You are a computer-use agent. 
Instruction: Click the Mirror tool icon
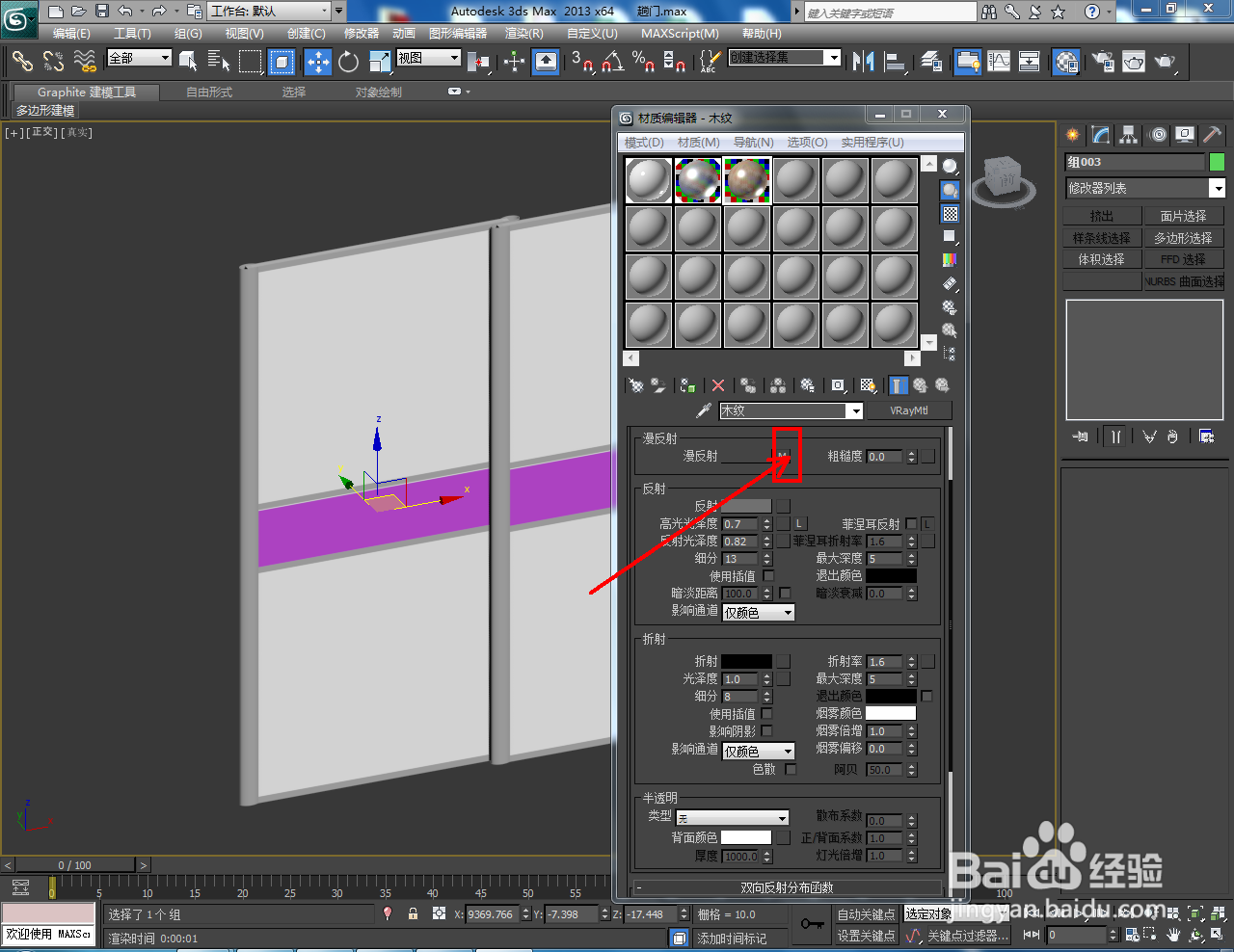pyautogui.click(x=863, y=62)
